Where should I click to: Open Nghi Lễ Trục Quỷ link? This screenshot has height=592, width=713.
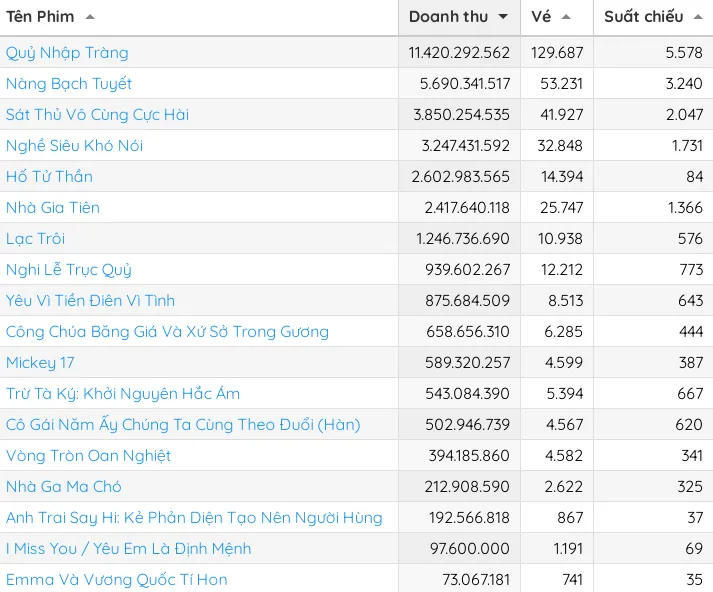point(69,269)
